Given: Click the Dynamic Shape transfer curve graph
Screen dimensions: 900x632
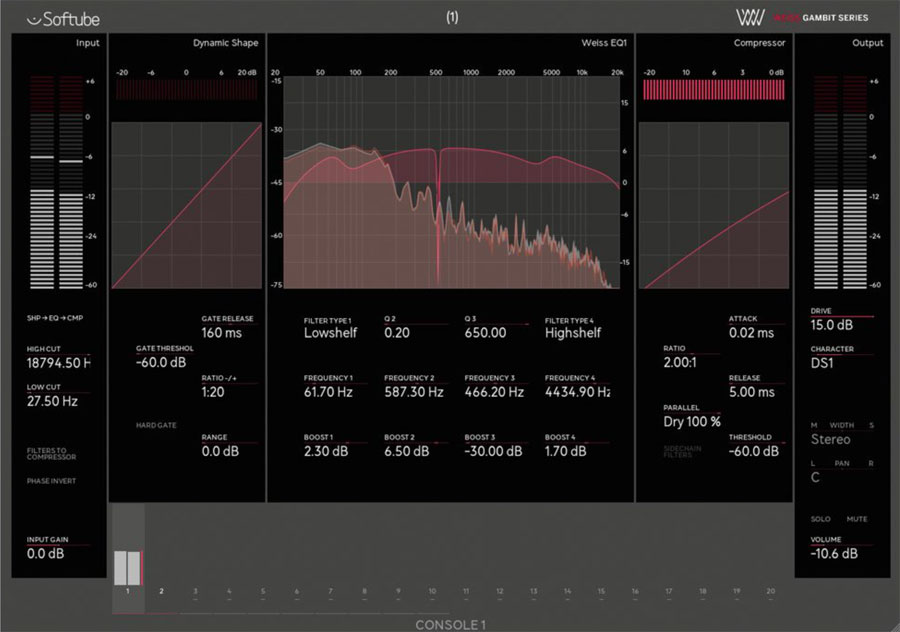Looking at the screenshot, I should pyautogui.click(x=187, y=205).
